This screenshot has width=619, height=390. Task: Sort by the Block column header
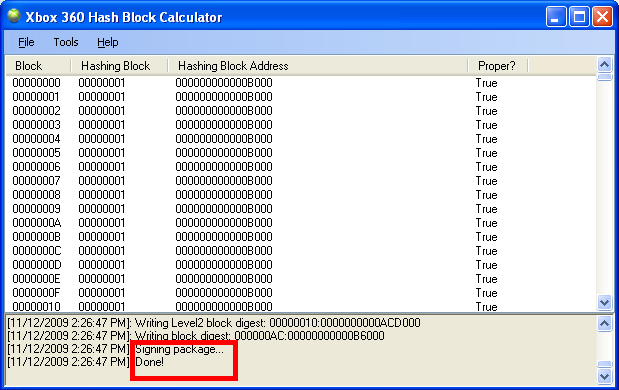tap(38, 66)
